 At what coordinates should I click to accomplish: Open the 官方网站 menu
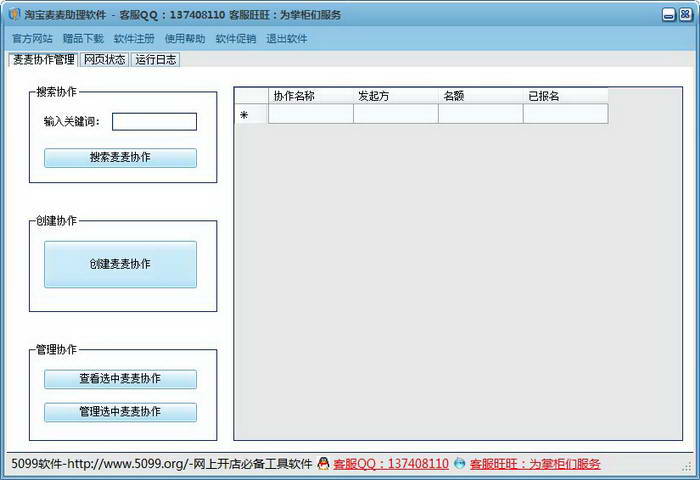tap(32, 39)
